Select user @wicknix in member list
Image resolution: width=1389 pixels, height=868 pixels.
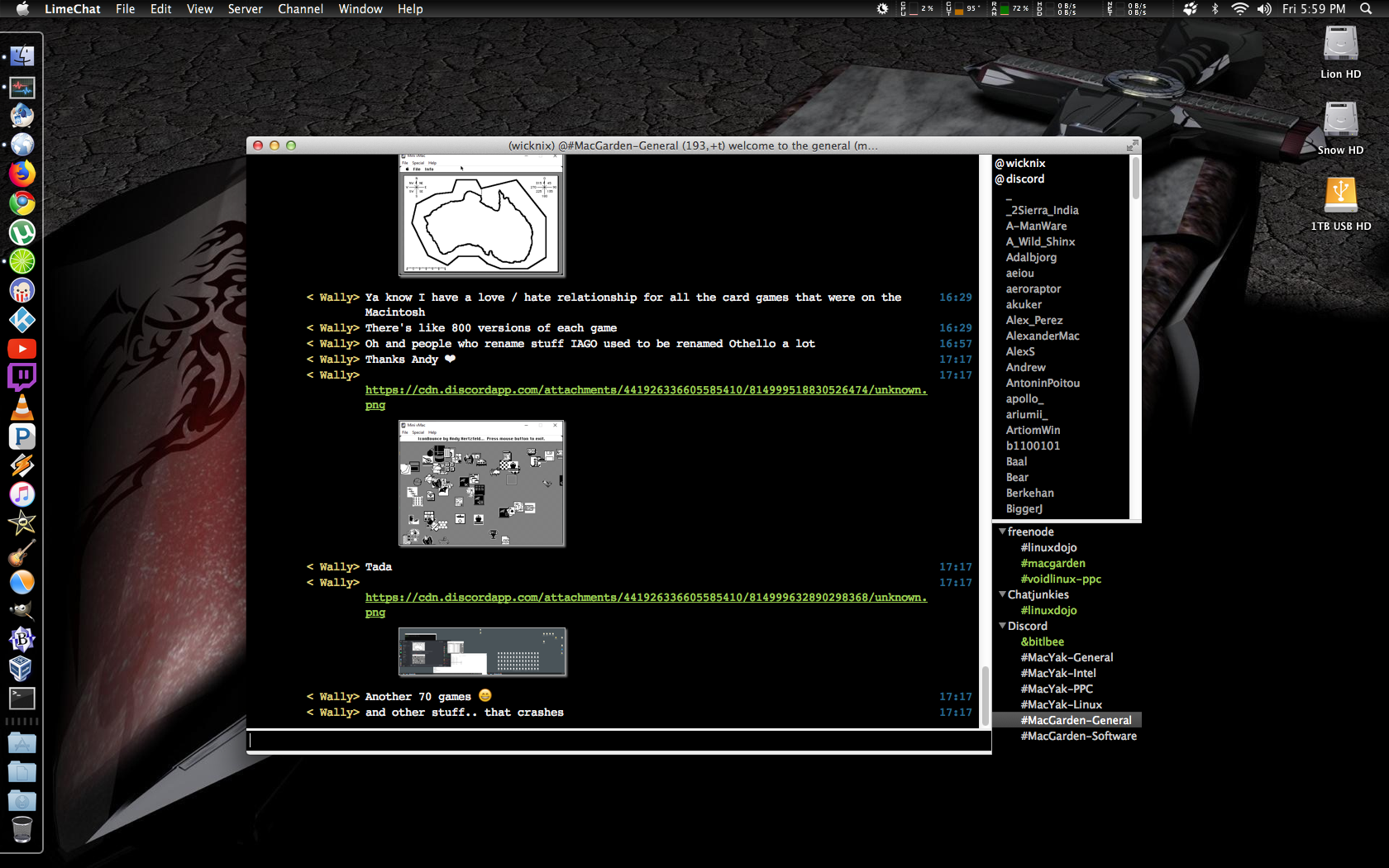click(1019, 163)
